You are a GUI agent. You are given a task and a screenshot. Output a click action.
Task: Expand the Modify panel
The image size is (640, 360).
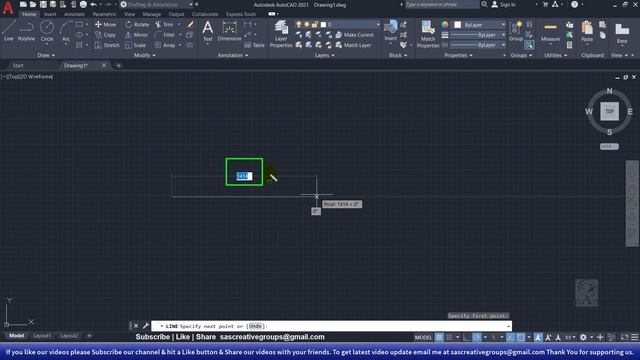click(x=145, y=55)
